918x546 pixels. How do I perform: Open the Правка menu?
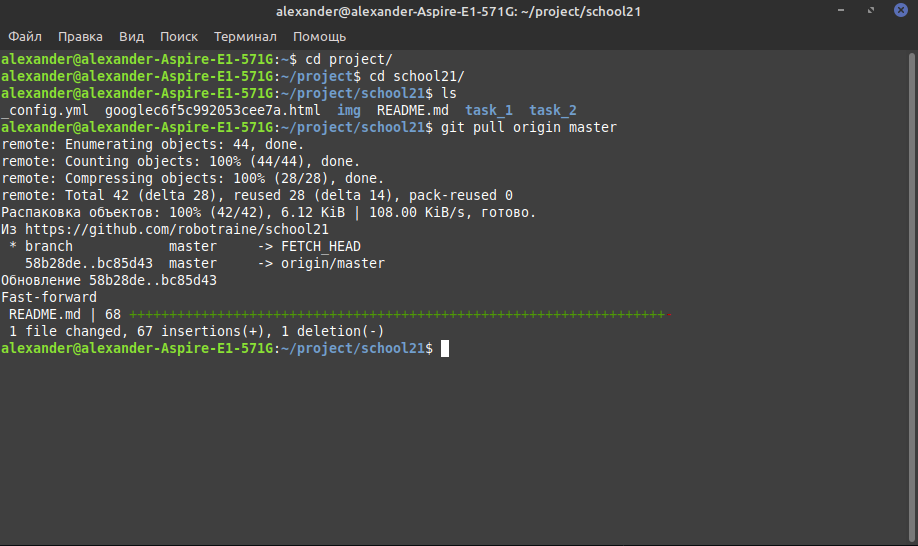point(80,36)
